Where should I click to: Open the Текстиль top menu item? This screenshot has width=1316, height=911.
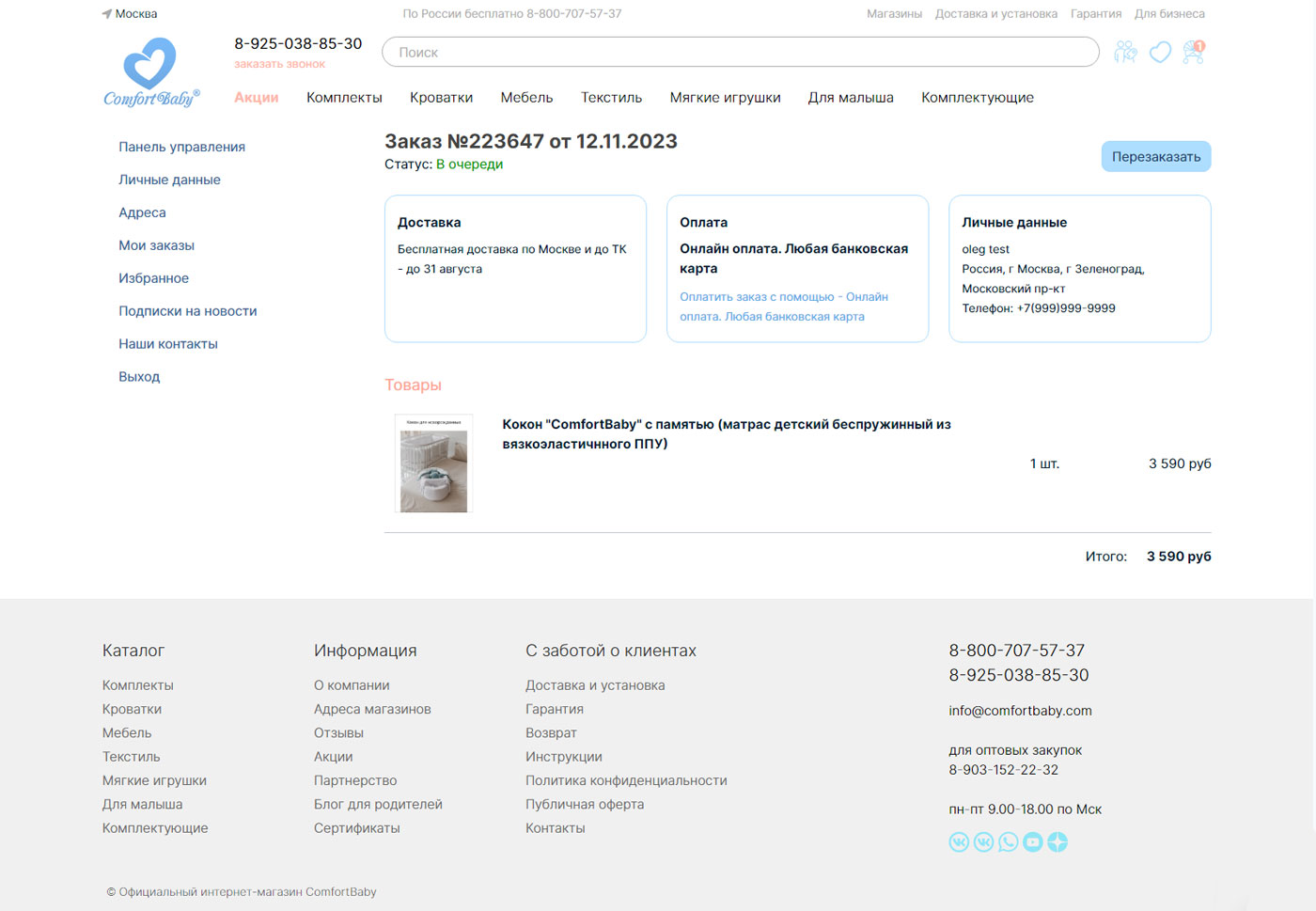[x=611, y=97]
